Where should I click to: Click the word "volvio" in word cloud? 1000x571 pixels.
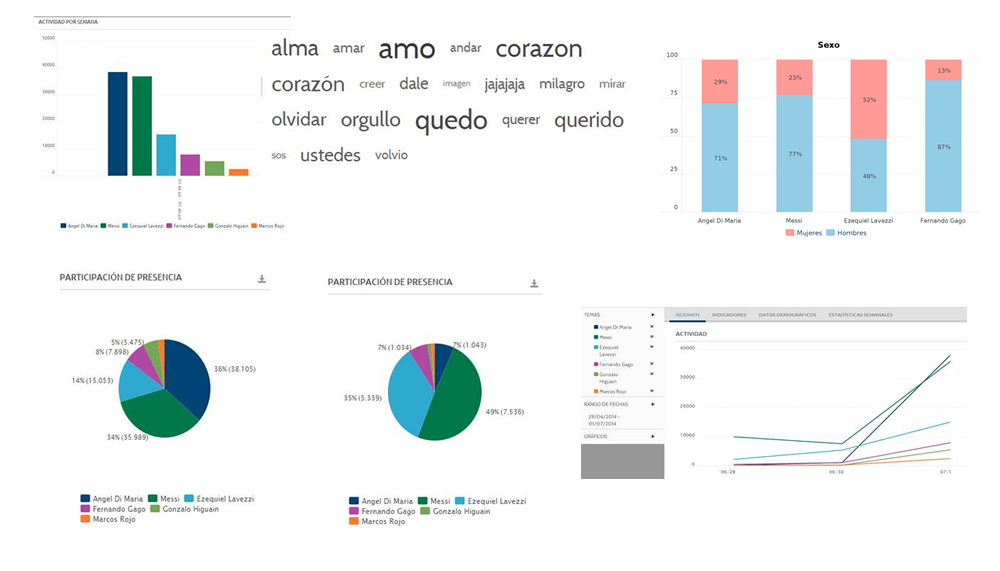391,155
